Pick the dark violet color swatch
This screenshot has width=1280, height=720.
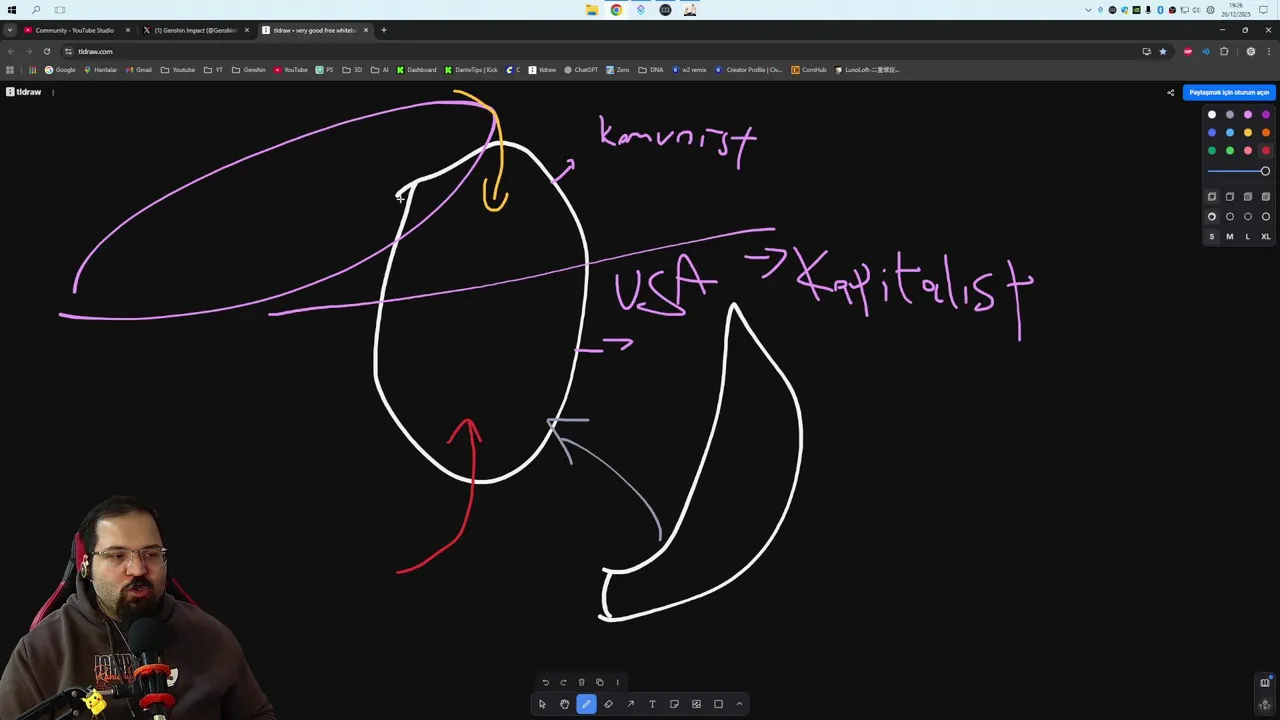point(1266,115)
